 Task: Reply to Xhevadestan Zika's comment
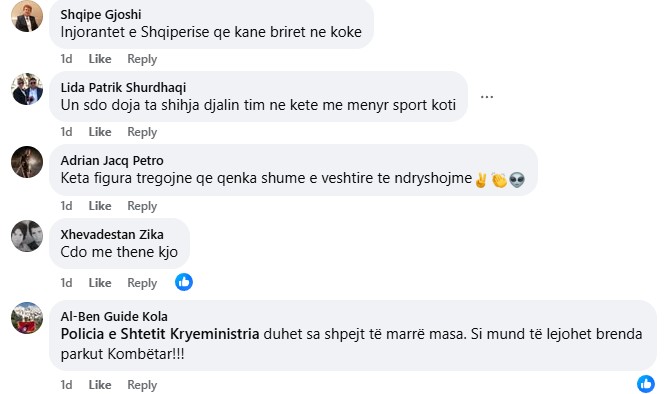(x=142, y=283)
